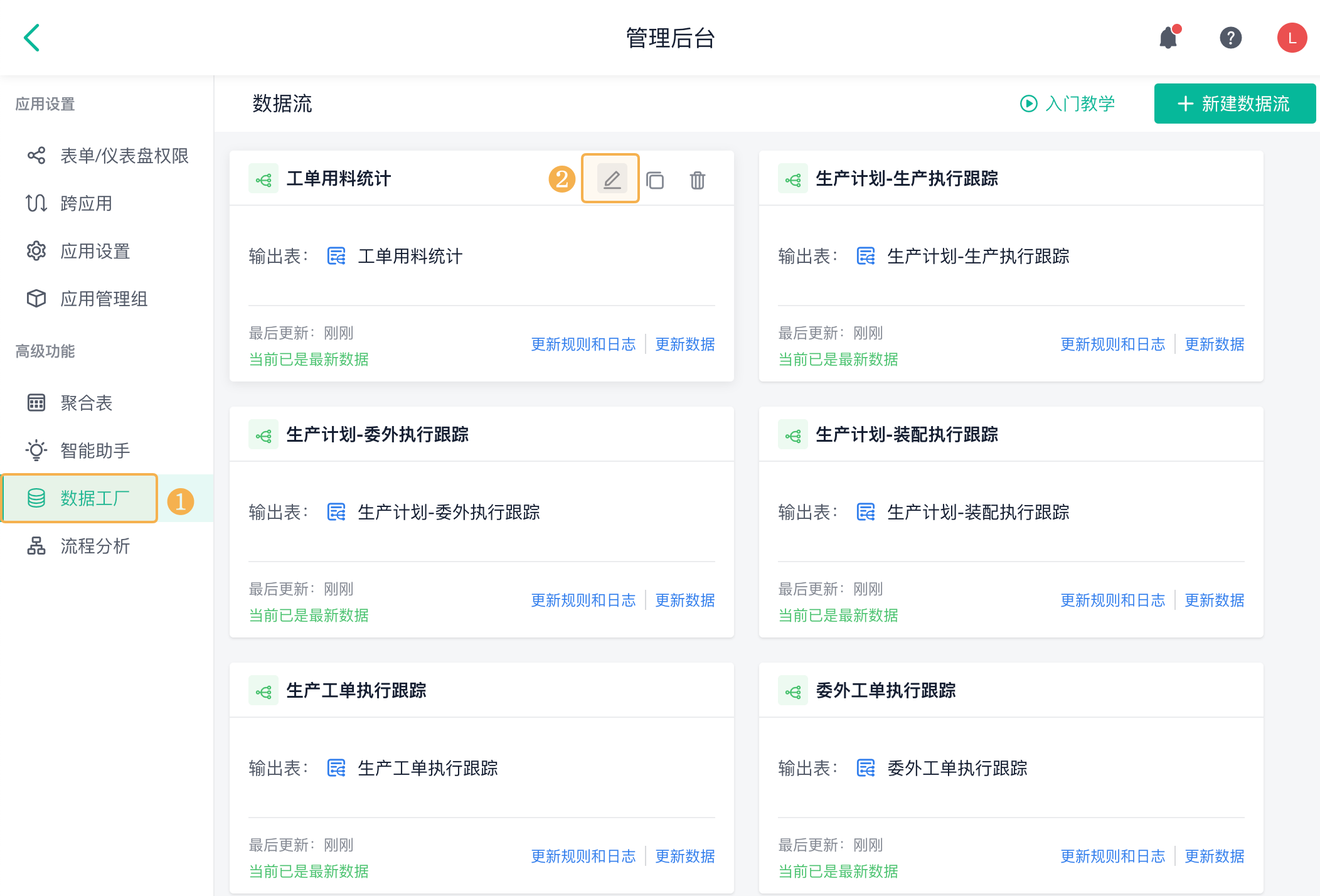This screenshot has height=896, width=1320.
Task: Select 数据工厂 in the sidebar
Action: [x=95, y=498]
